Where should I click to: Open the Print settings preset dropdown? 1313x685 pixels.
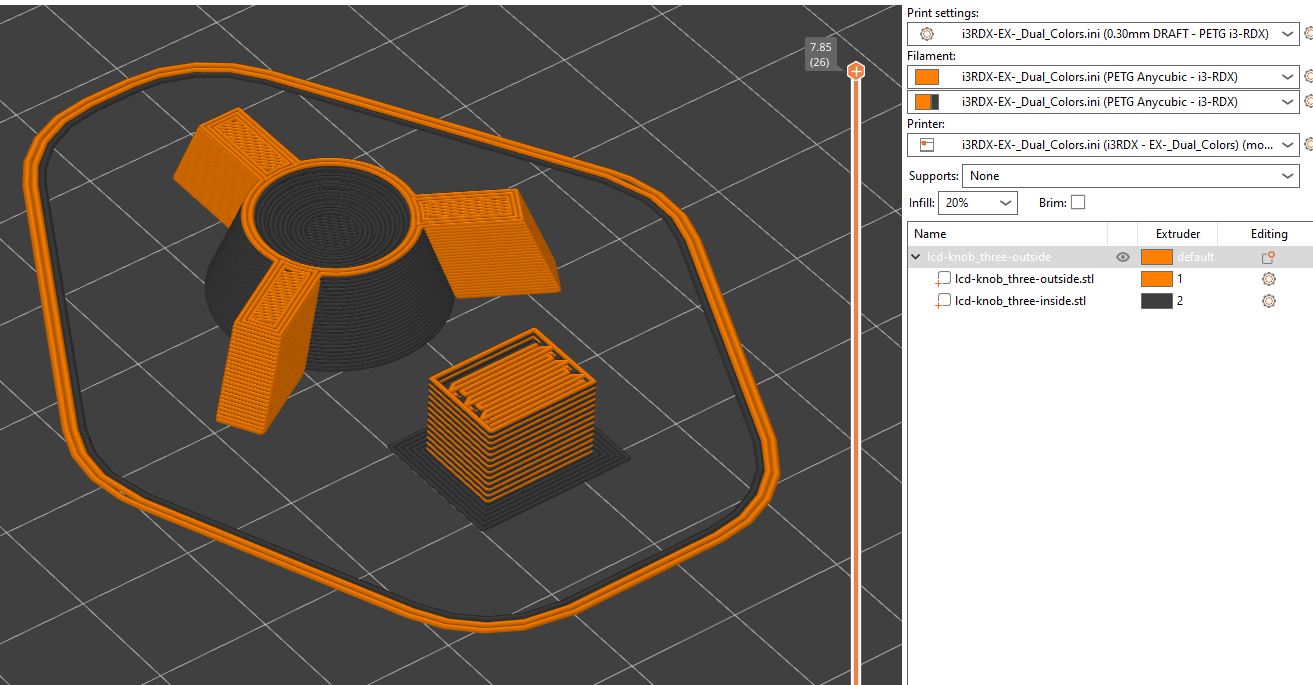click(1104, 33)
